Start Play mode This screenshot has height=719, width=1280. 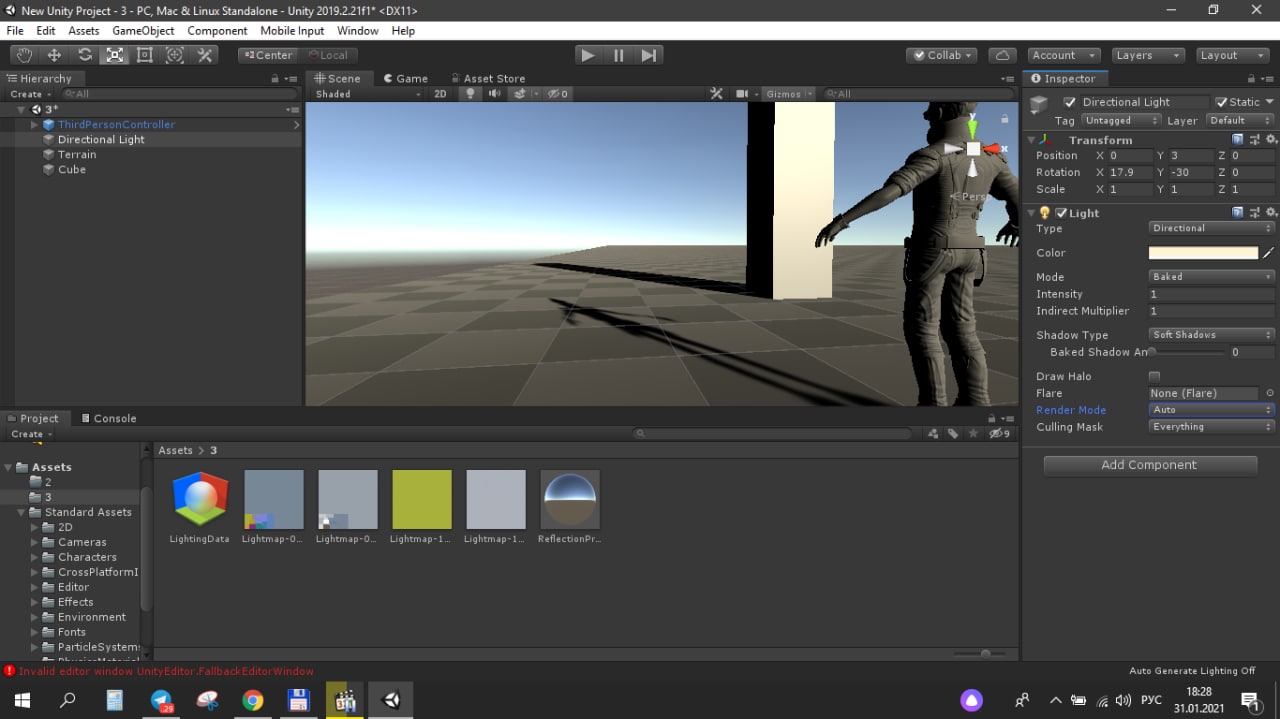(588, 55)
